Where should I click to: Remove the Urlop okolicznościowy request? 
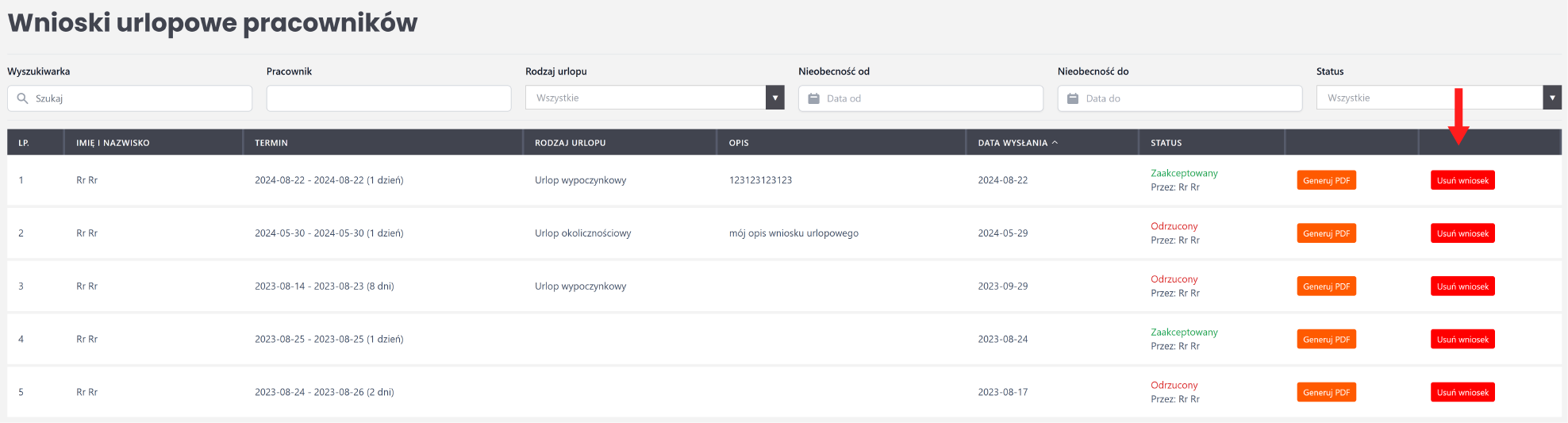coord(1462,233)
